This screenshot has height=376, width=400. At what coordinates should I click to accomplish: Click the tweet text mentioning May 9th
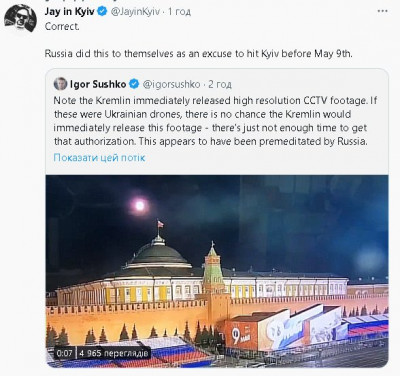pyautogui.click(x=198, y=54)
